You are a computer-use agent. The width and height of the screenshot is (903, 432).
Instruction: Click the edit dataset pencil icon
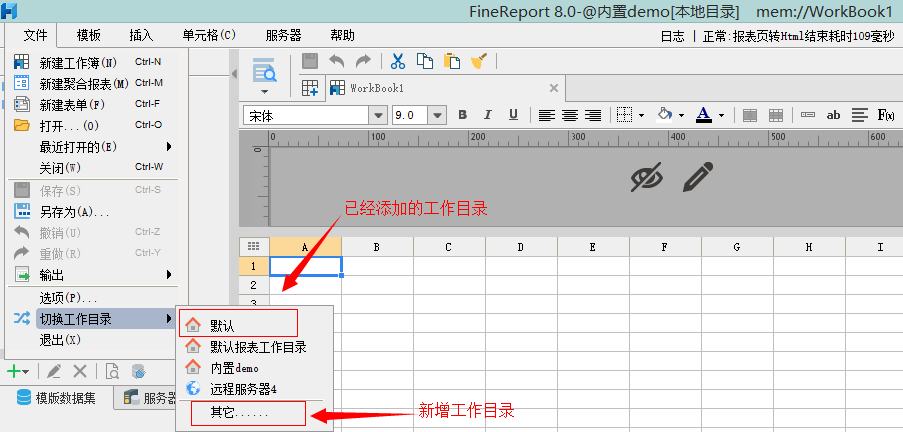[x=54, y=372]
